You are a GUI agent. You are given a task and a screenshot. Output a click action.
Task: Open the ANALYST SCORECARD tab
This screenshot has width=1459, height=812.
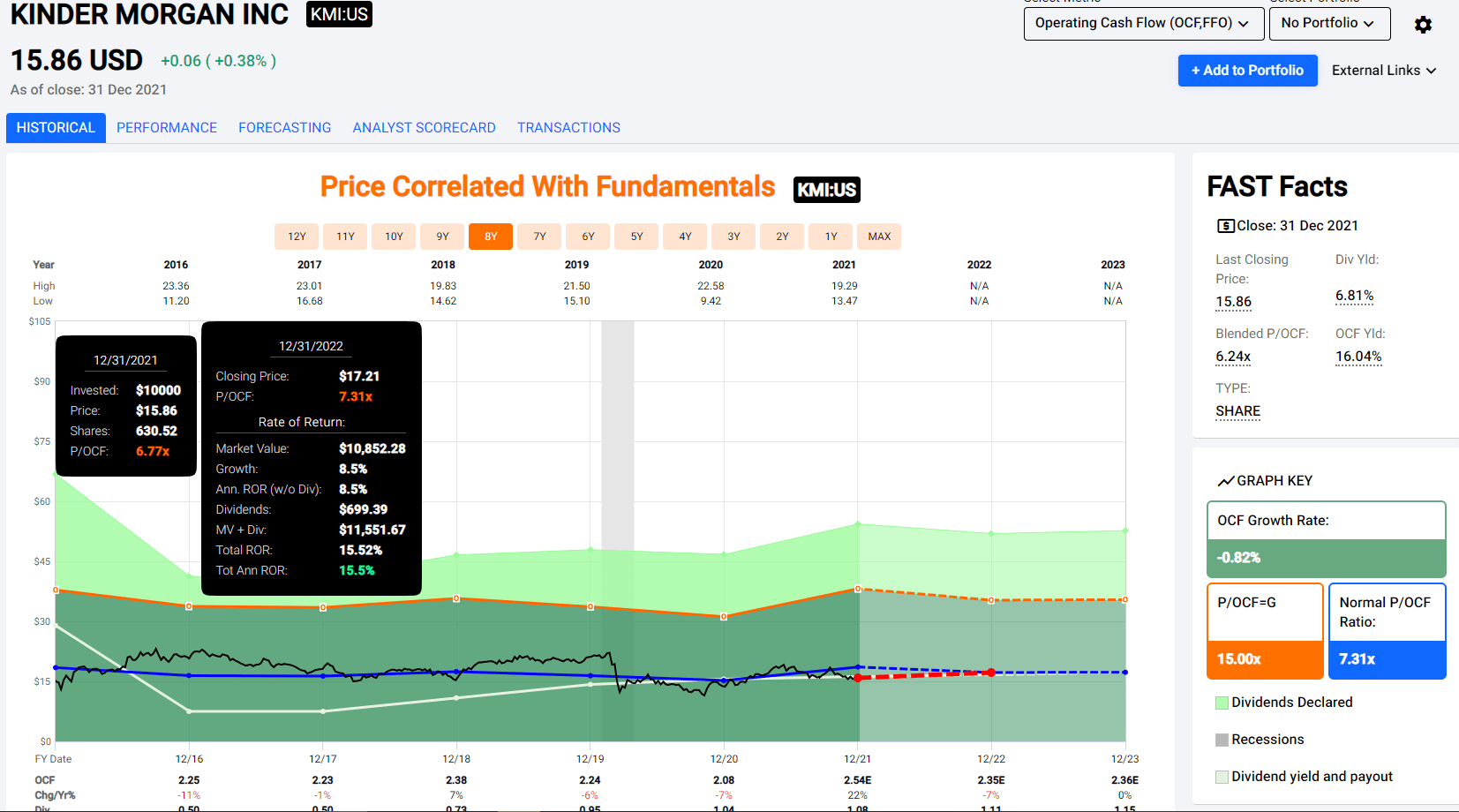click(x=425, y=128)
